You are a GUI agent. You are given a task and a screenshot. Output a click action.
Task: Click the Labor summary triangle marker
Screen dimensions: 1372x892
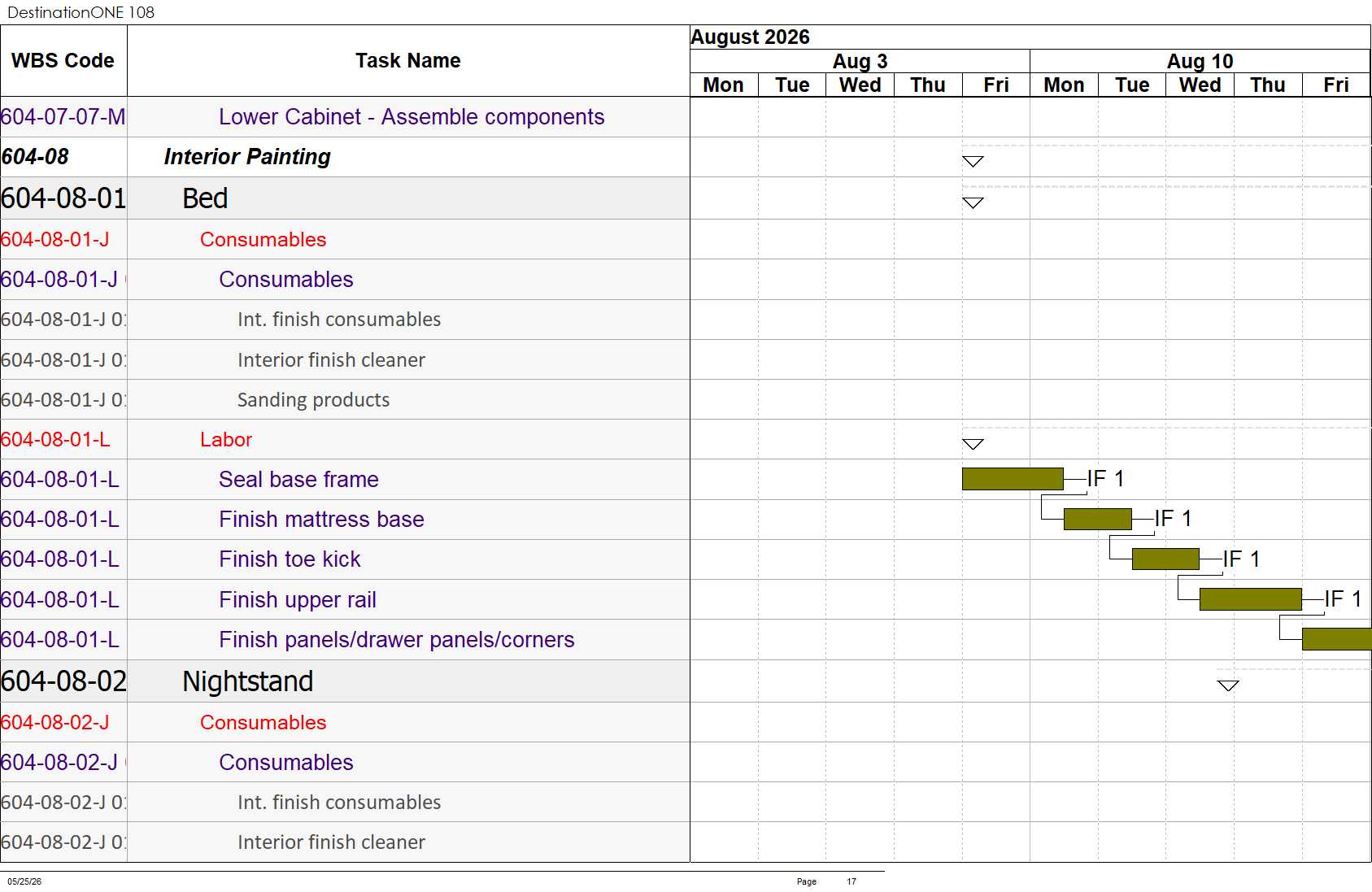pos(973,444)
